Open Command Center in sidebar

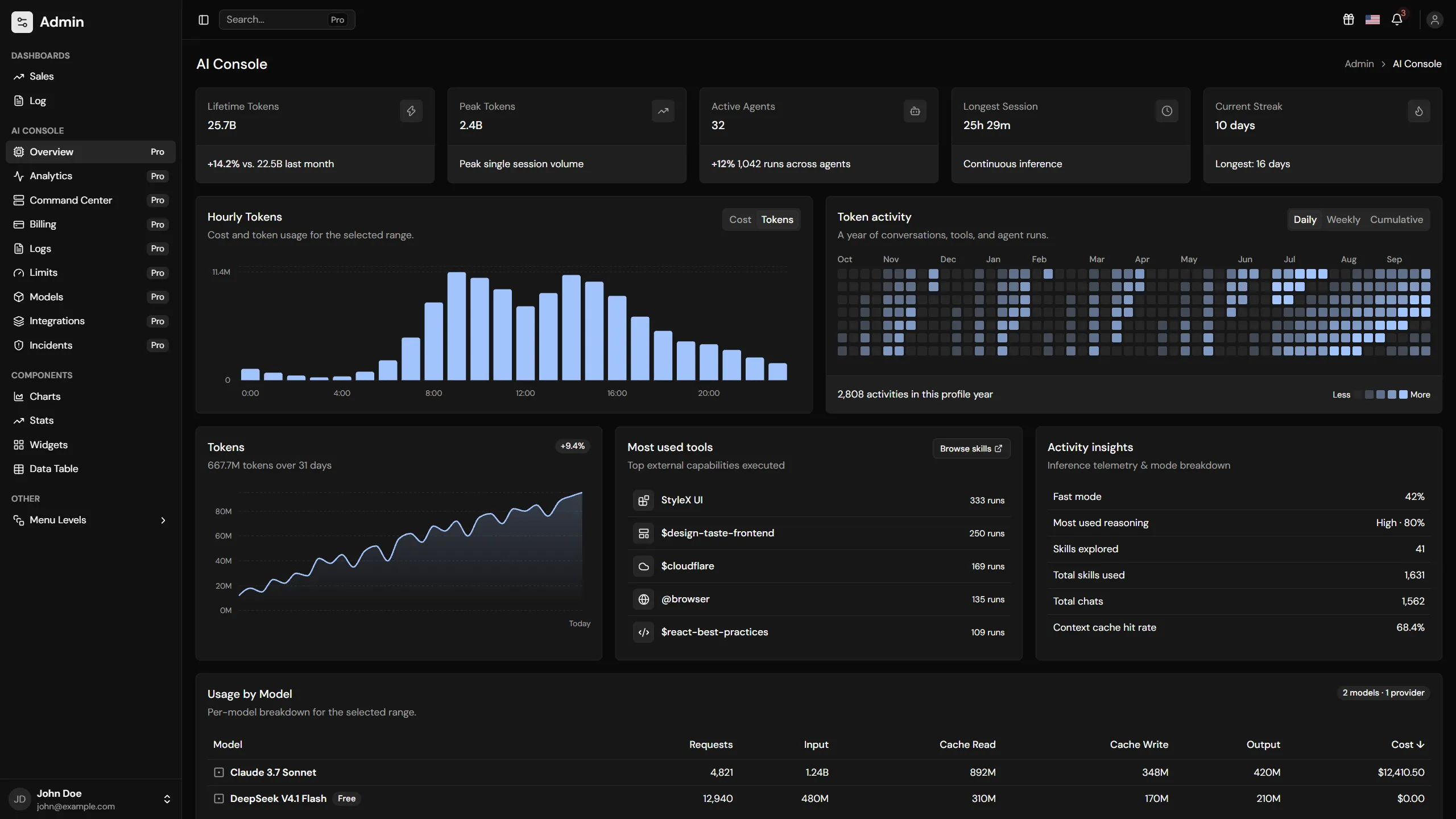(x=91, y=200)
